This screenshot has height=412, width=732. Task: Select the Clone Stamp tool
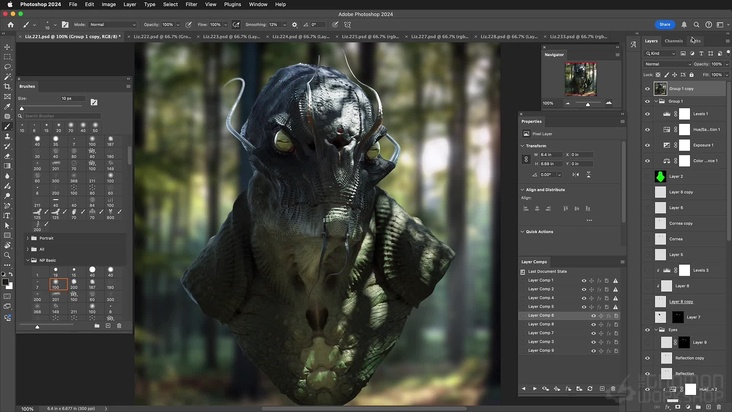(x=7, y=136)
